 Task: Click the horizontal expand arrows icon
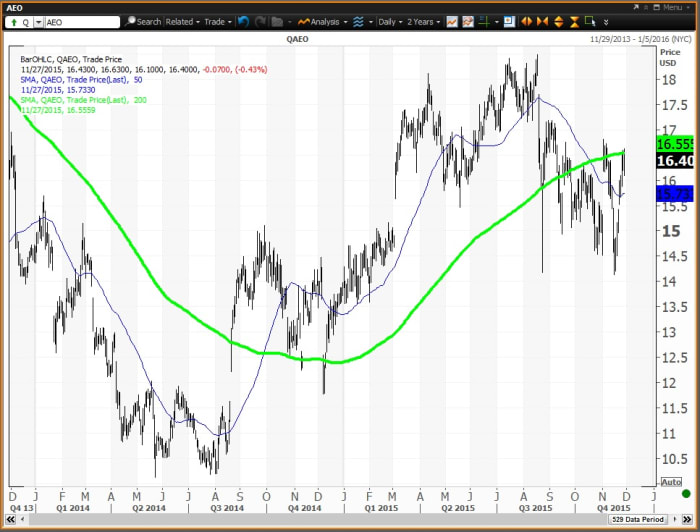(x=528, y=21)
